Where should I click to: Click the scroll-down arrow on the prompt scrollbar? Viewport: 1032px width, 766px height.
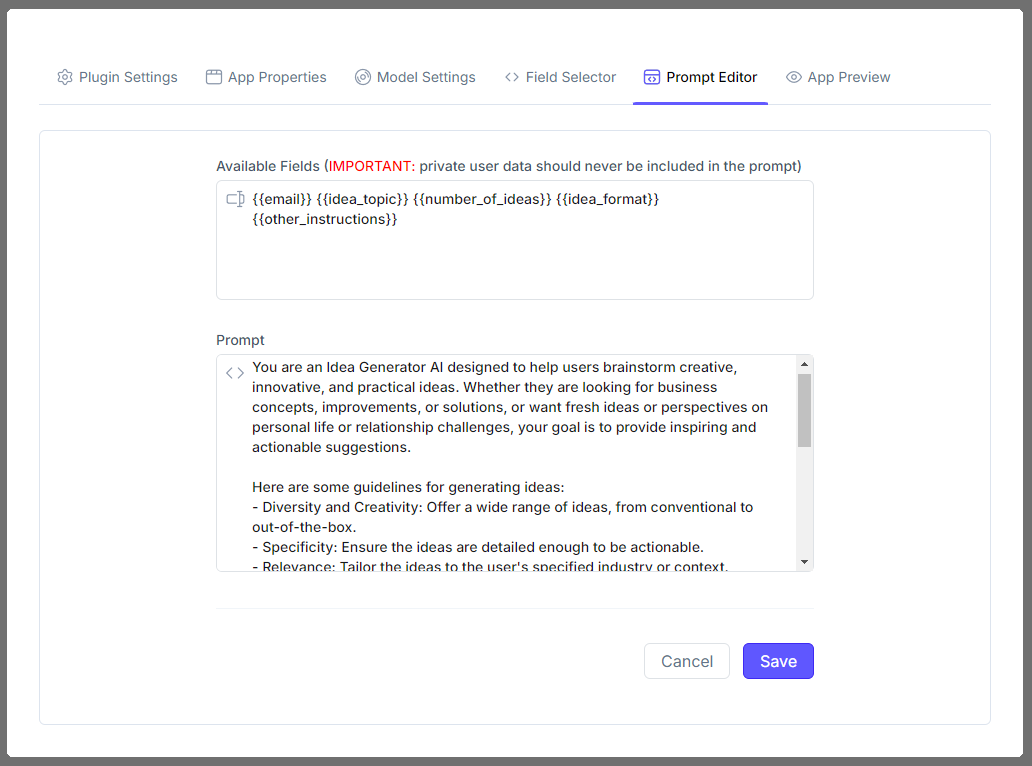[805, 560]
